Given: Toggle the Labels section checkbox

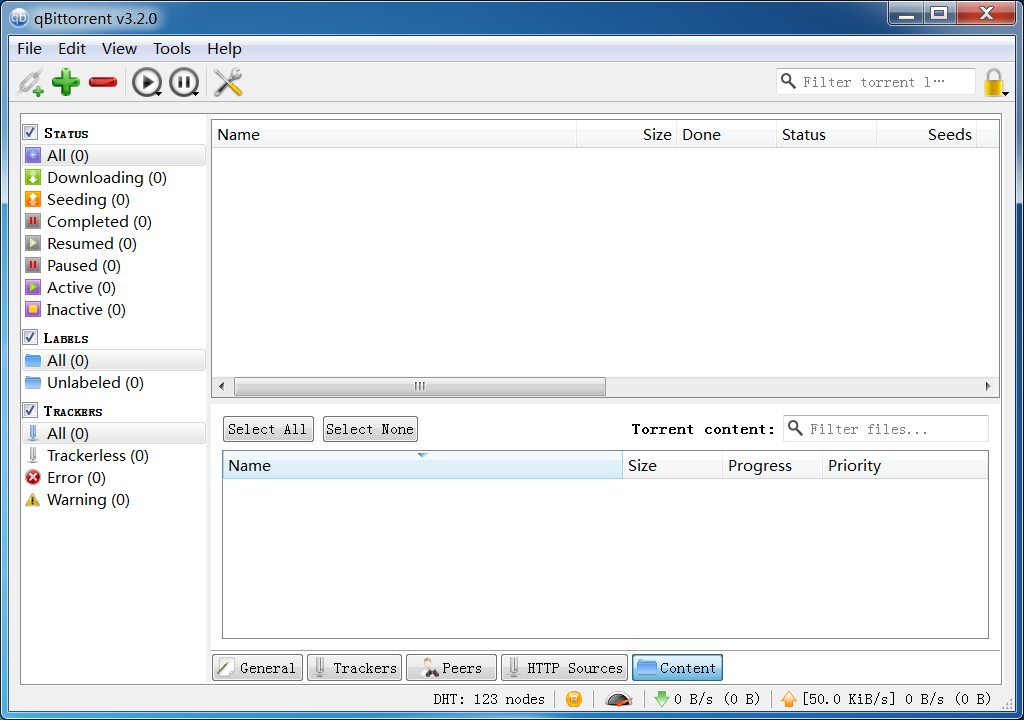Looking at the screenshot, I should click(31, 338).
